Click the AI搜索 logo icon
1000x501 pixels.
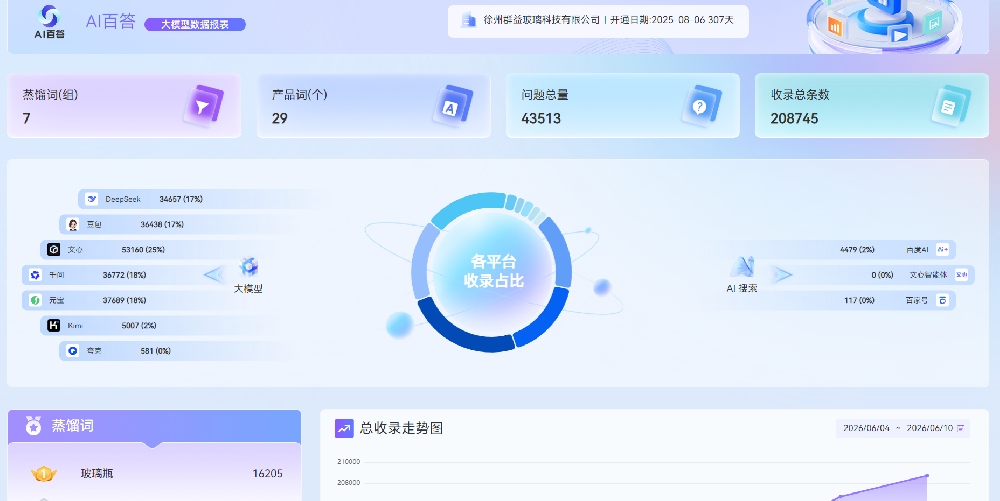coord(742,267)
